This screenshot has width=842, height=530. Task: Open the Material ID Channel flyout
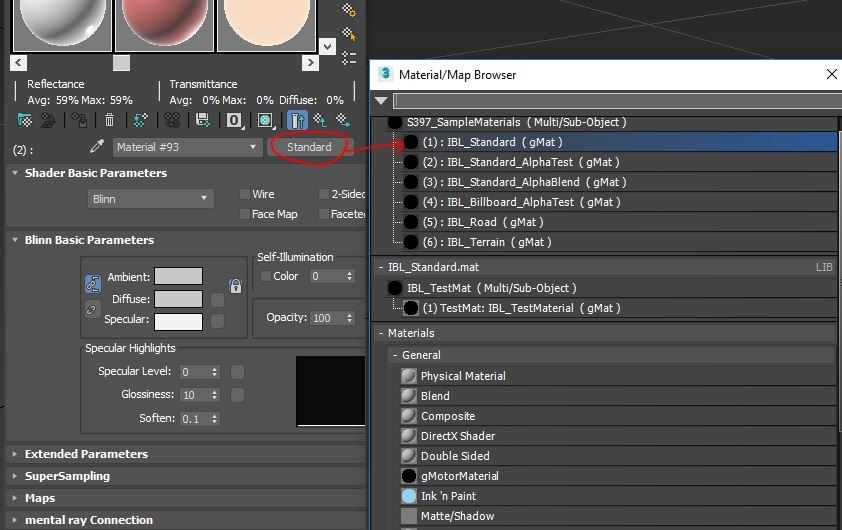pyautogui.click(x=234, y=120)
